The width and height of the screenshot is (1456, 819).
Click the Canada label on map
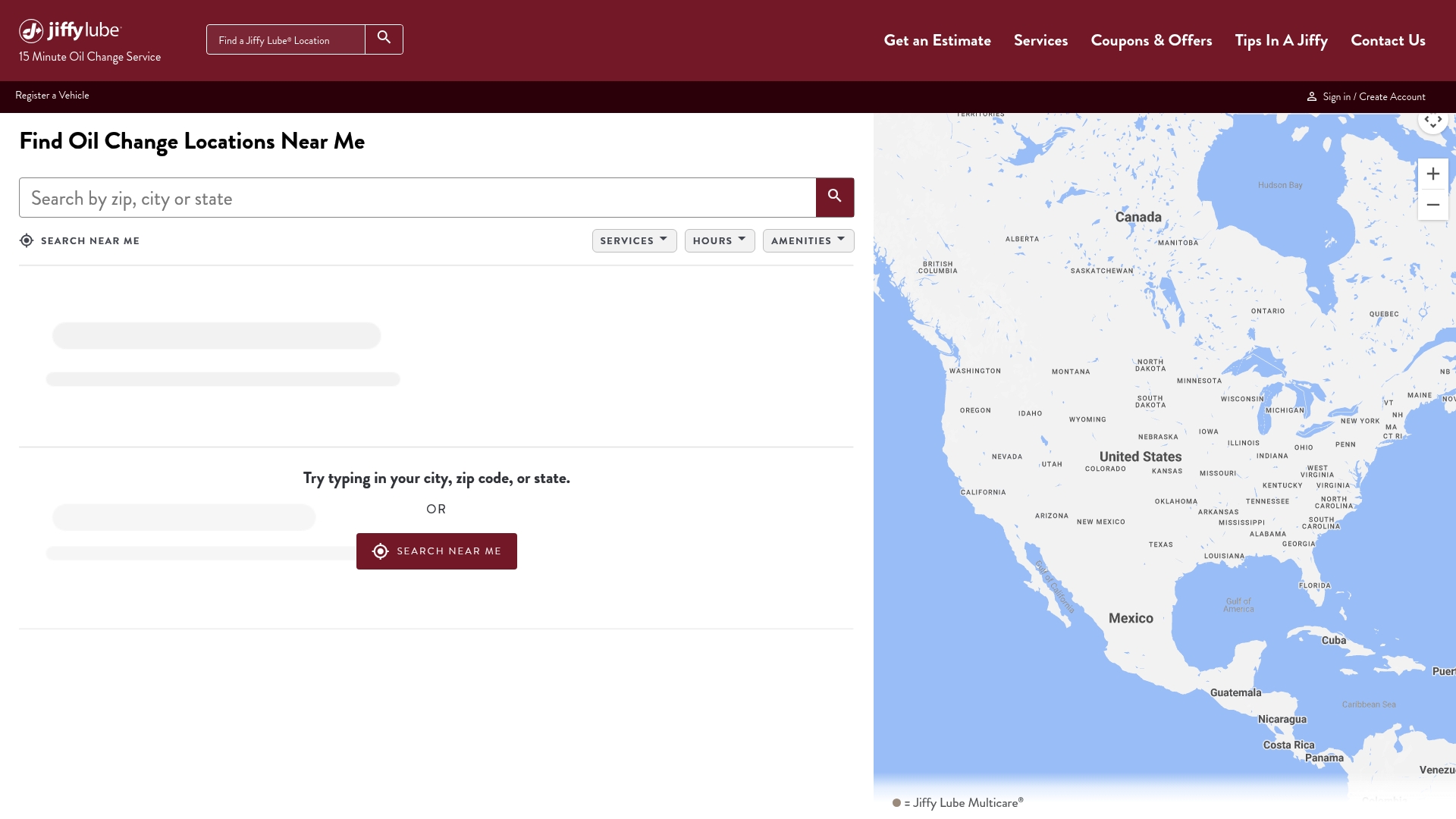pyautogui.click(x=1138, y=217)
